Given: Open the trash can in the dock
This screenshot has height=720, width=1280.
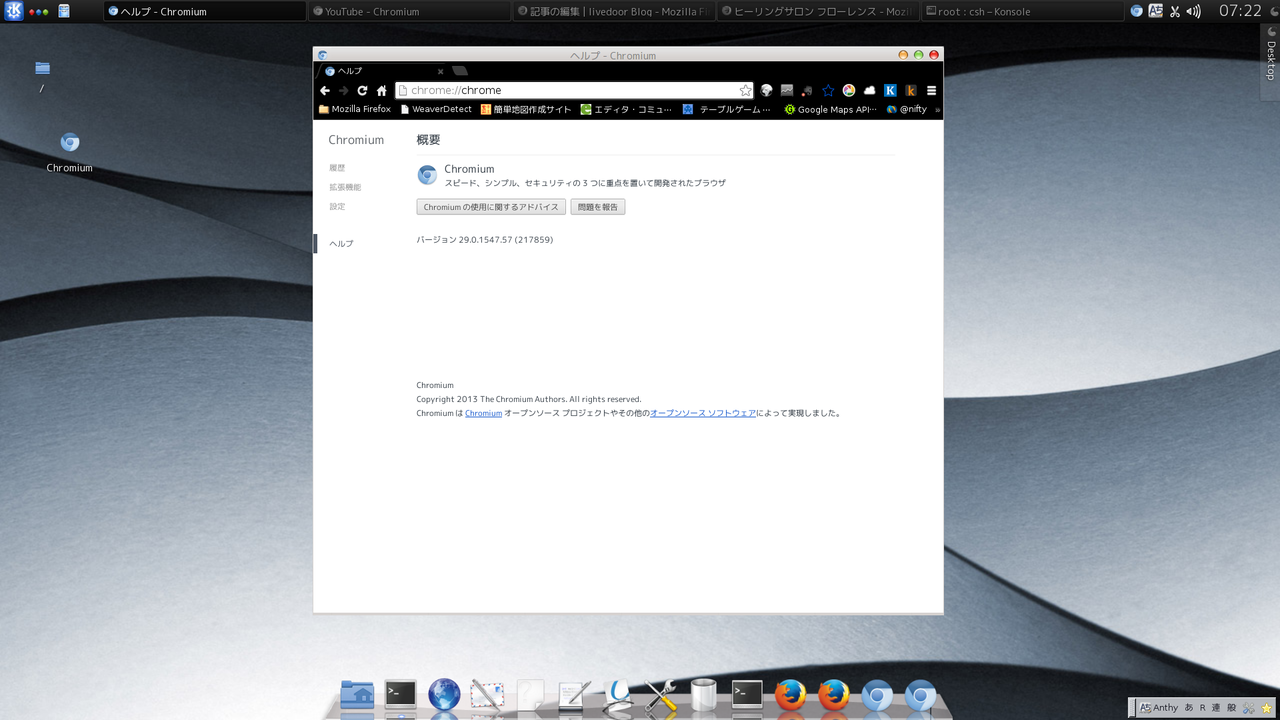Looking at the screenshot, I should (x=703, y=694).
